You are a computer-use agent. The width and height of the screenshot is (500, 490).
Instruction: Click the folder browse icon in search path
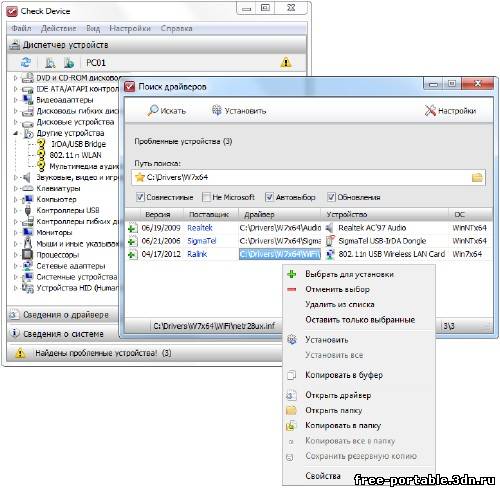click(477, 177)
